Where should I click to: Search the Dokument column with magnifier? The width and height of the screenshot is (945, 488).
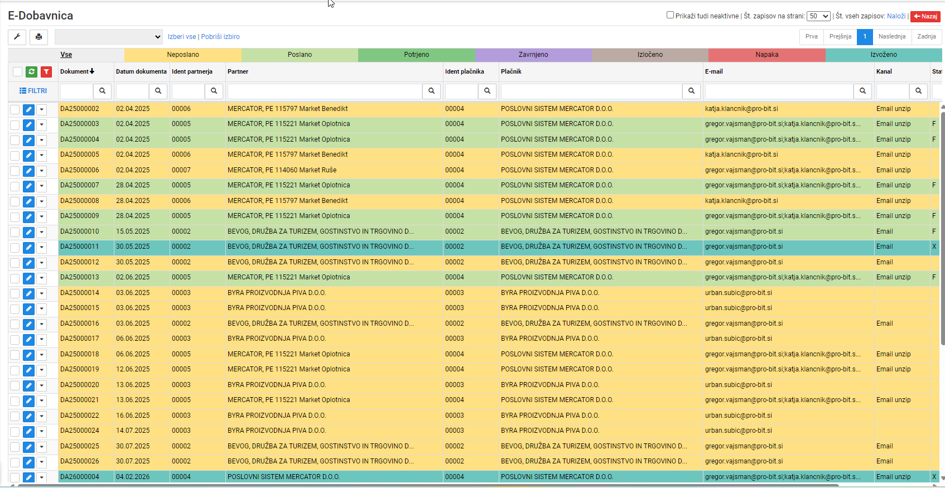coord(102,91)
